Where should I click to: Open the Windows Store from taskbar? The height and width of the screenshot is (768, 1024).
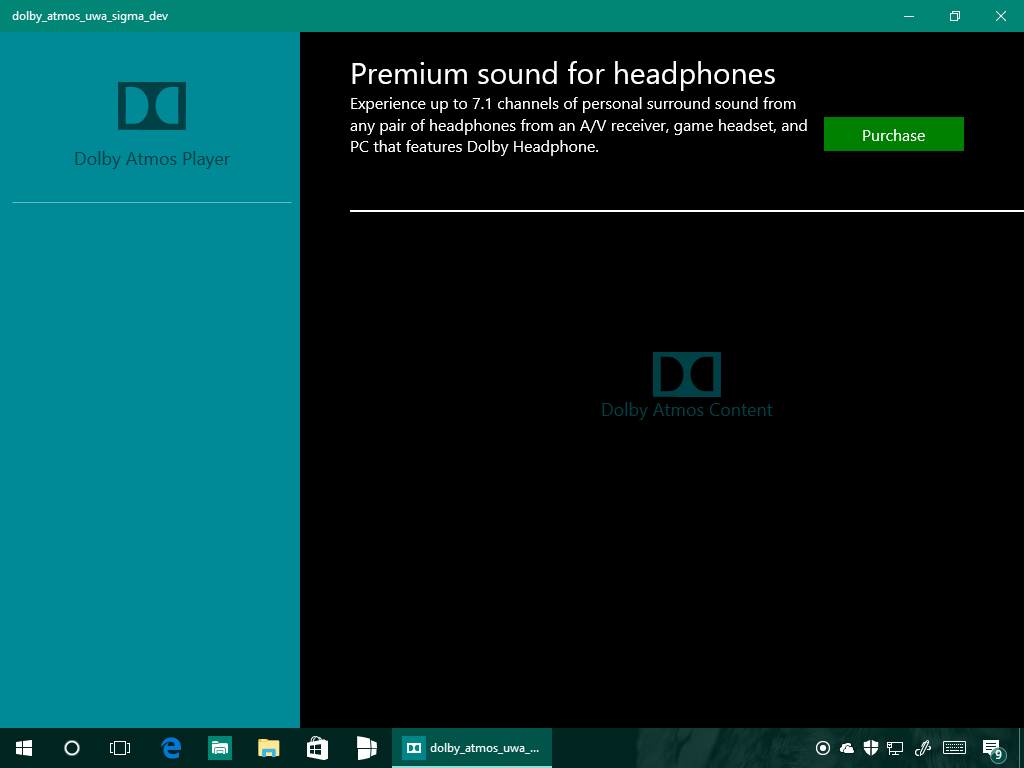[x=317, y=748]
